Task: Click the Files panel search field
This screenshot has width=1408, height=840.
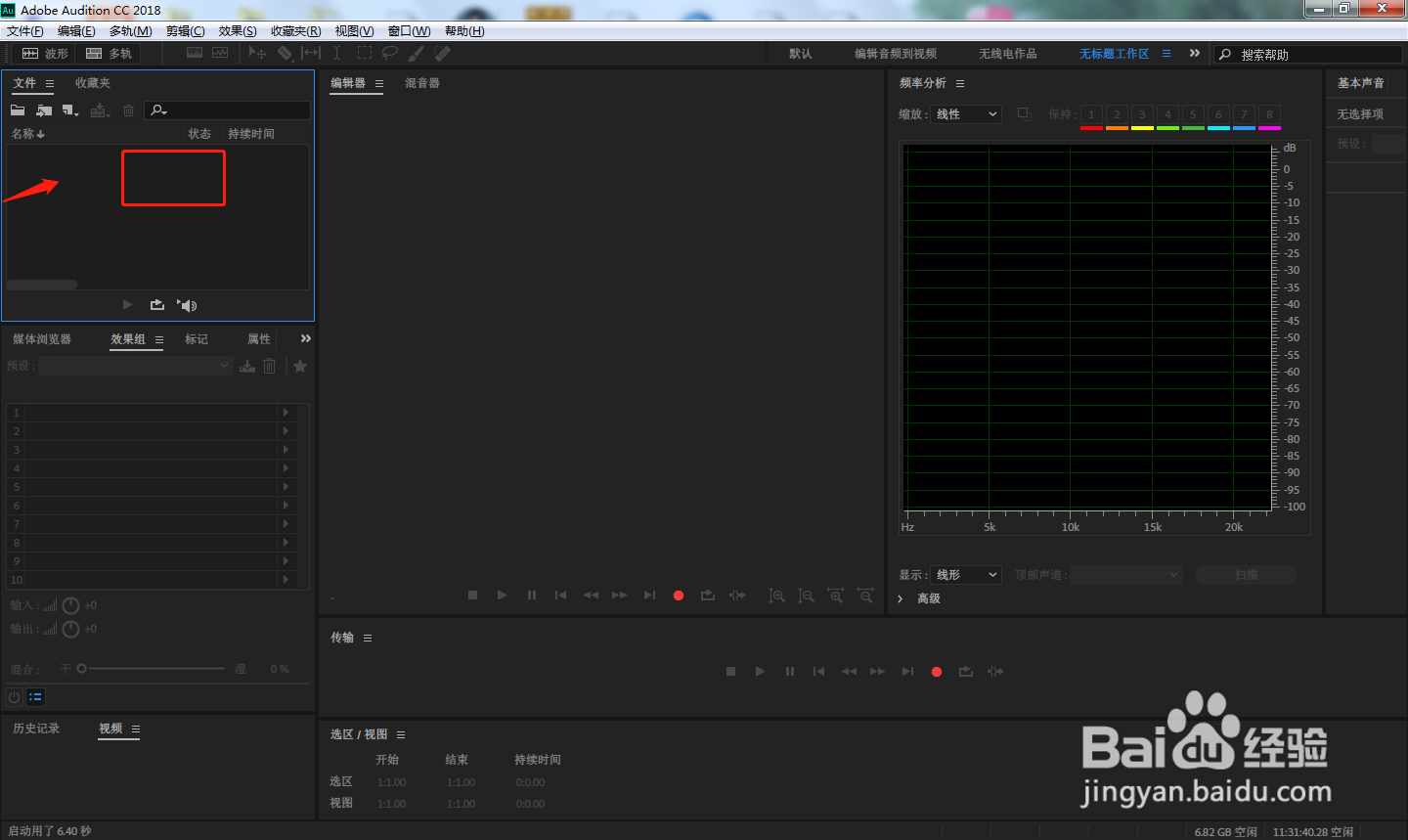Action: pyautogui.click(x=228, y=111)
